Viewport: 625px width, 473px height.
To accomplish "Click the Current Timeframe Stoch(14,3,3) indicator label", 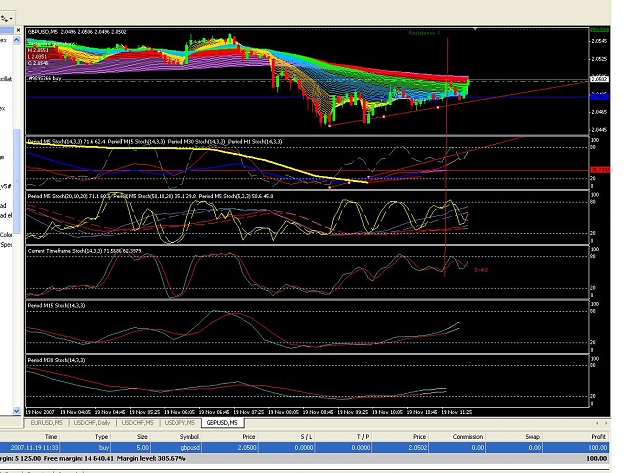I will (85, 251).
